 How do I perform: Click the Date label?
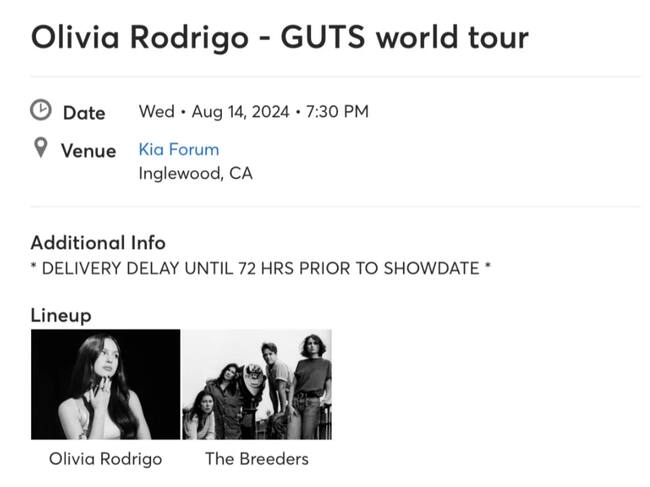point(84,113)
